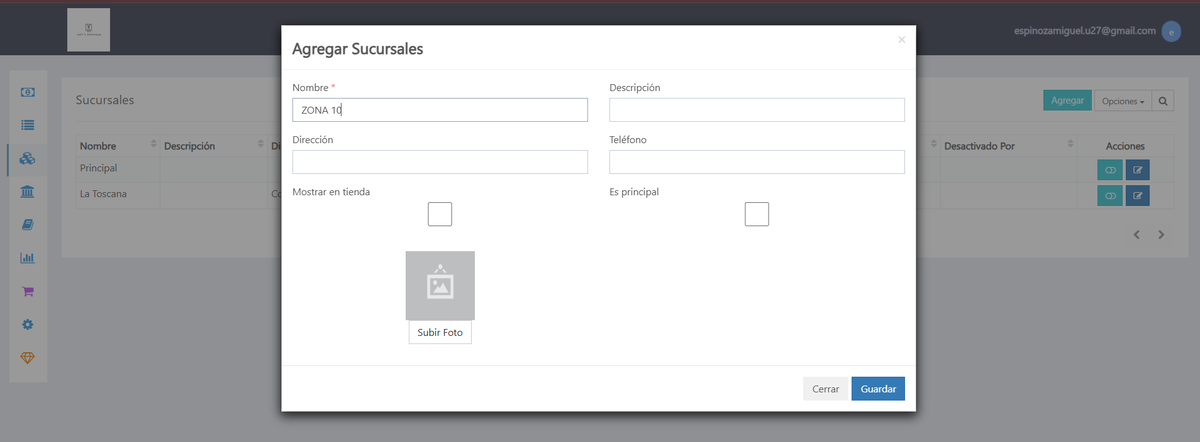Check the Es principal checkbox

point(757,214)
